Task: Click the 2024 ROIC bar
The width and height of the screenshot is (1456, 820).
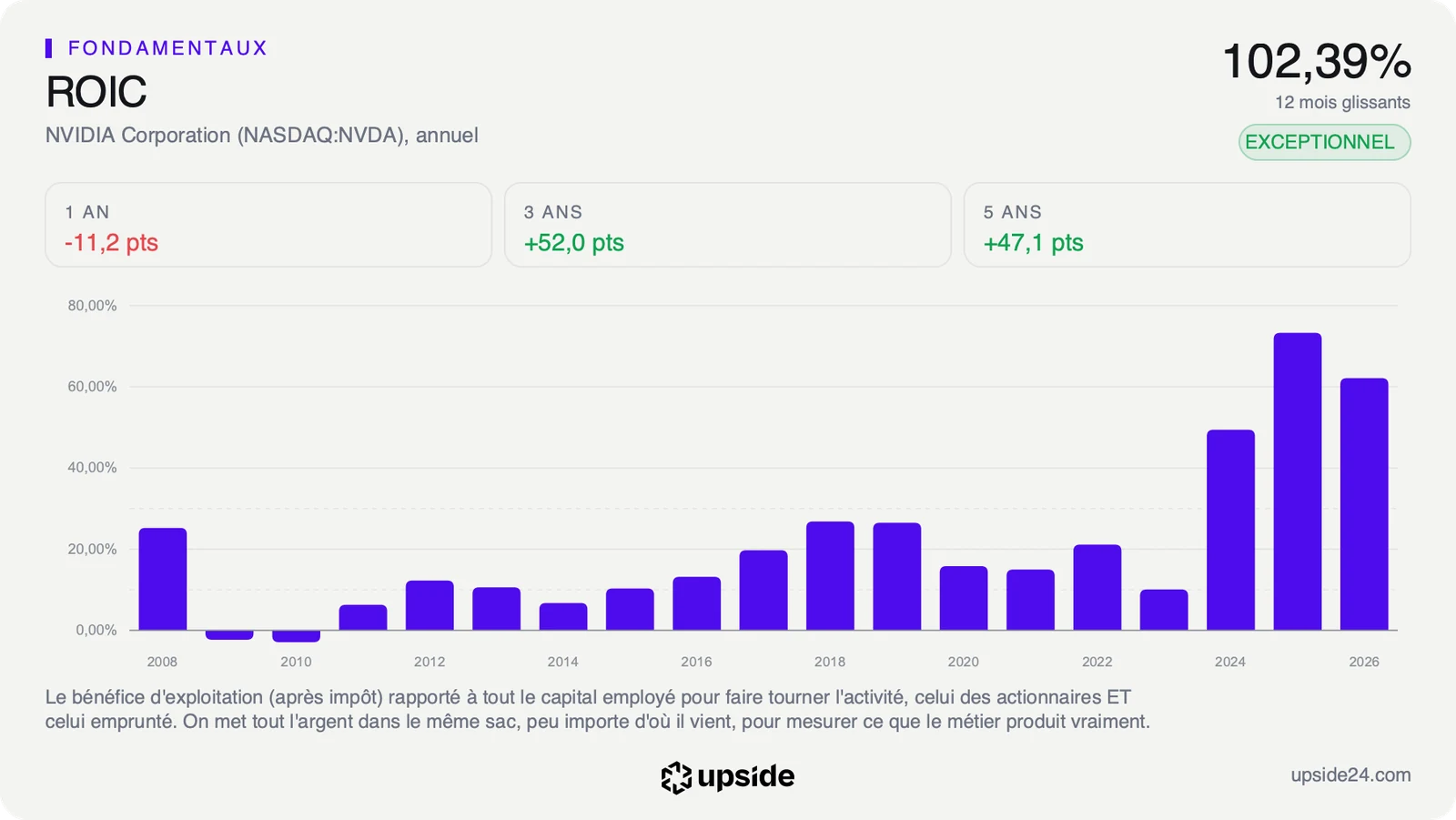Action: [x=1230, y=530]
